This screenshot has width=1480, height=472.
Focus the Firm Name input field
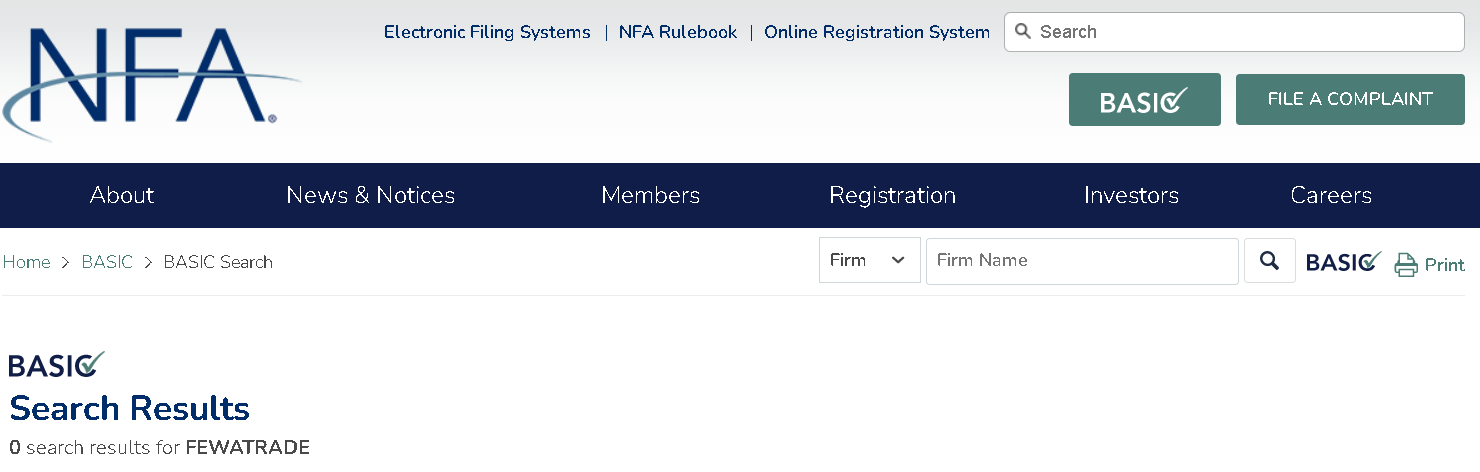[1081, 260]
